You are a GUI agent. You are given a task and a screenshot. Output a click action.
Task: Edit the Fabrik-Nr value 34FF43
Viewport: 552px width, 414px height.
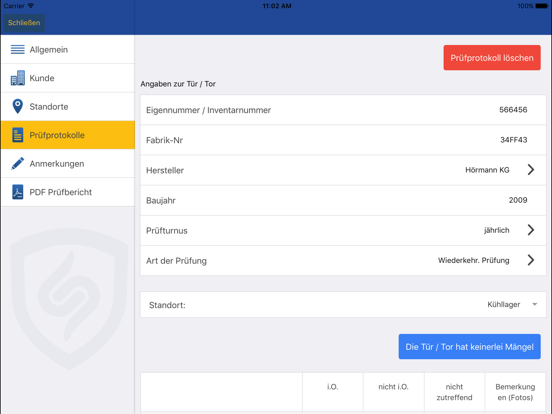(514, 140)
